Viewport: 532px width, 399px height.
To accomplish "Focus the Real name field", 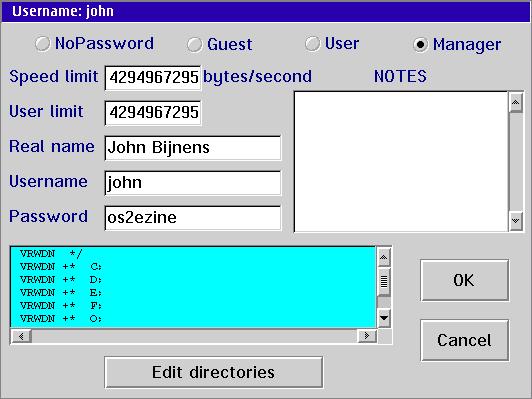I will click(193, 148).
